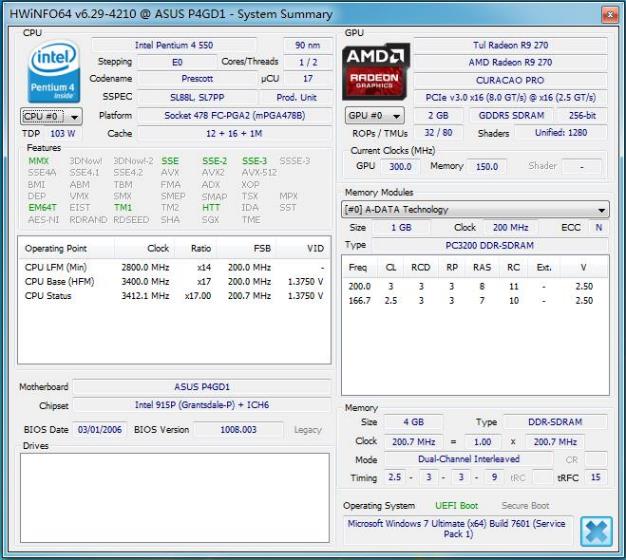Click the Secure Boot indicator

click(526, 506)
